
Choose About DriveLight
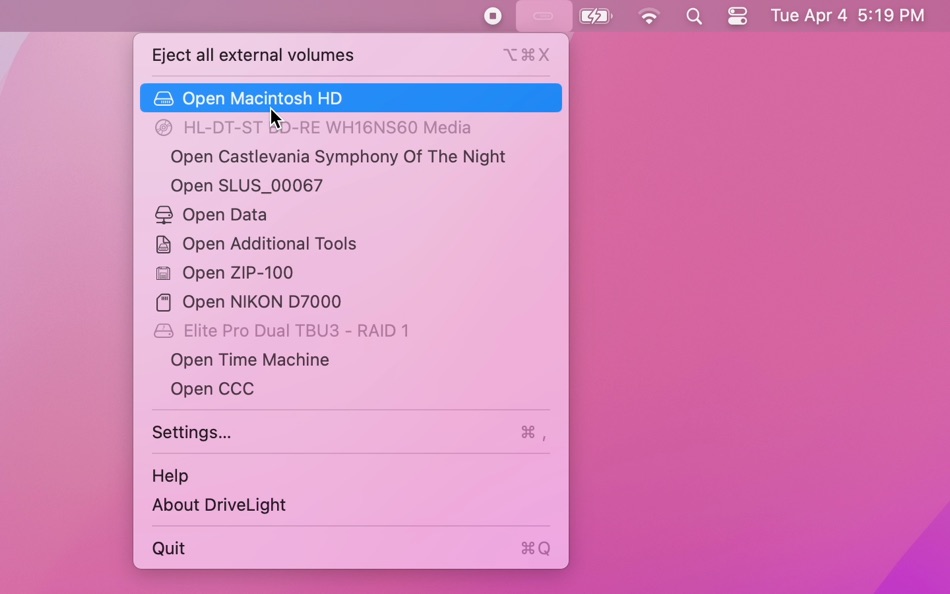pos(351,505)
